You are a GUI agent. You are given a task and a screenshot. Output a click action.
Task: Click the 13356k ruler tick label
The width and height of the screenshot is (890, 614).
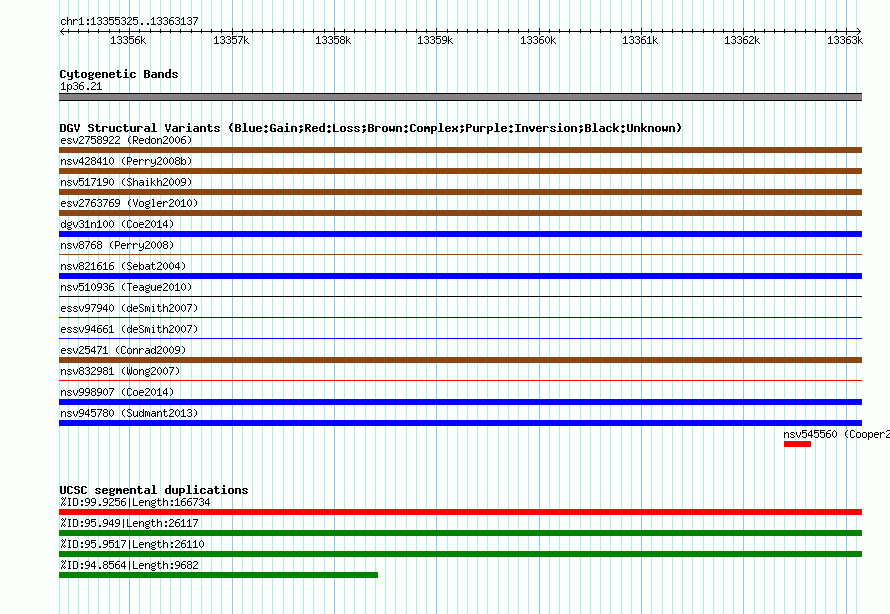tap(128, 40)
